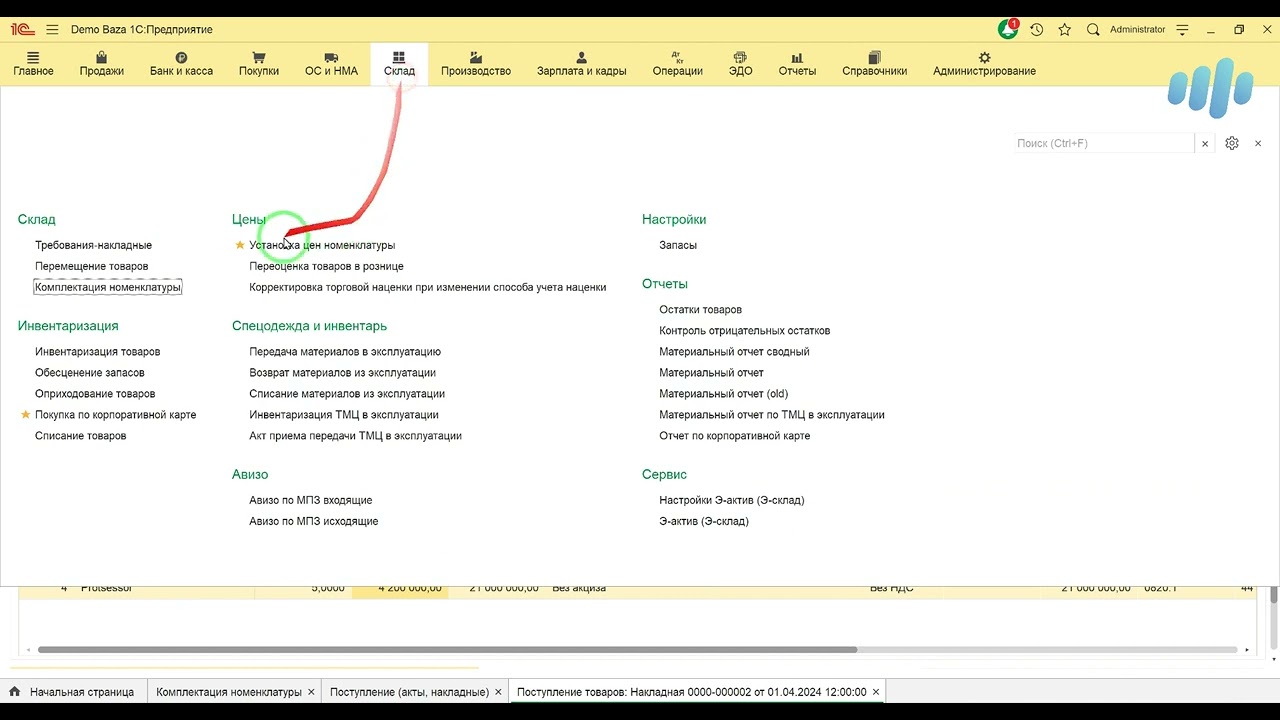Open Материальный отчет по ТМЦ в эксплуатации
The width and height of the screenshot is (1280, 720).
(x=771, y=415)
